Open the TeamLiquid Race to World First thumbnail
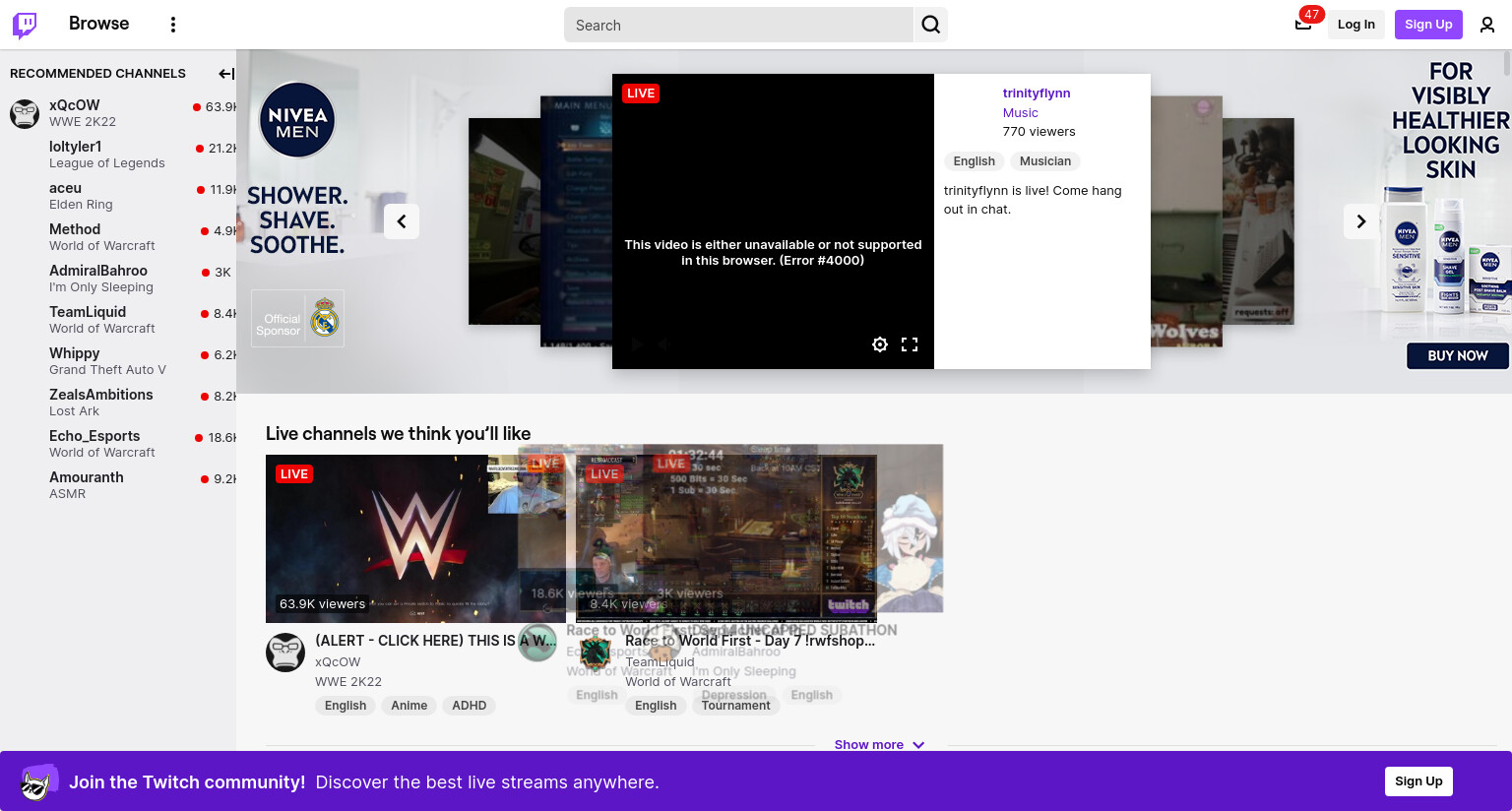The height and width of the screenshot is (811, 1512). point(726,538)
